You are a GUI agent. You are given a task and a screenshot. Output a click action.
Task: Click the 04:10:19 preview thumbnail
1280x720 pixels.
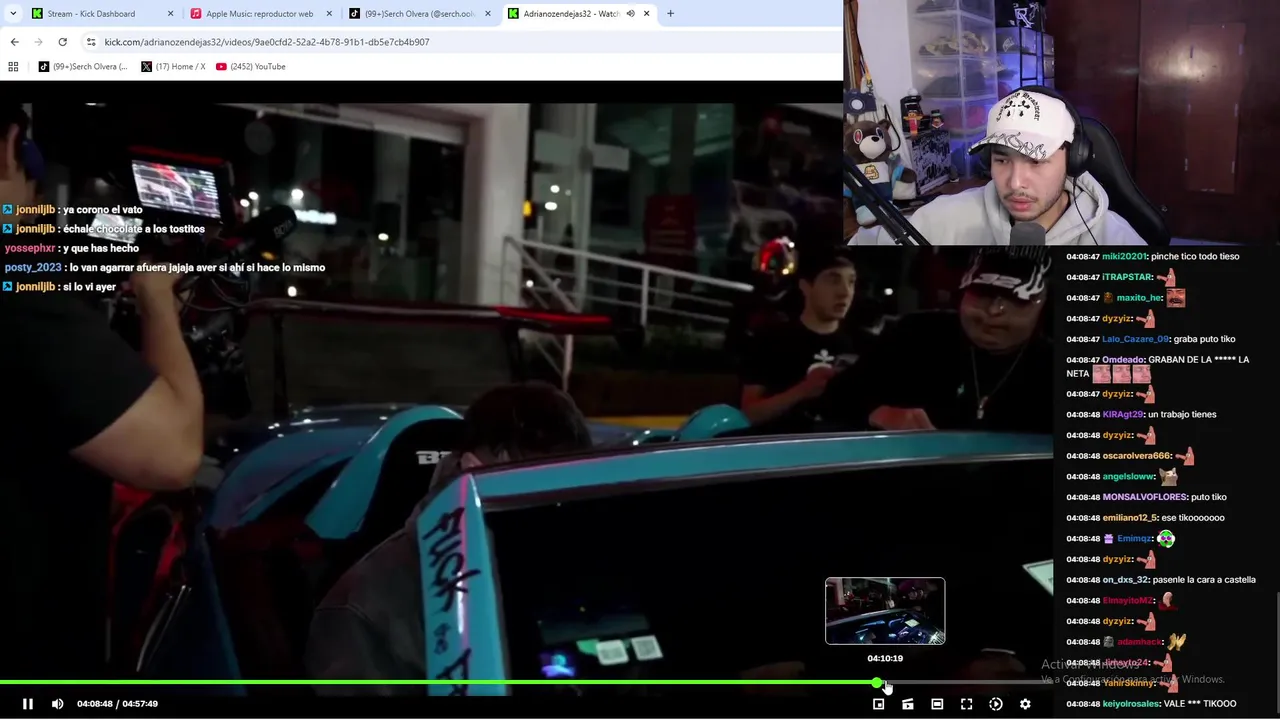click(x=885, y=611)
